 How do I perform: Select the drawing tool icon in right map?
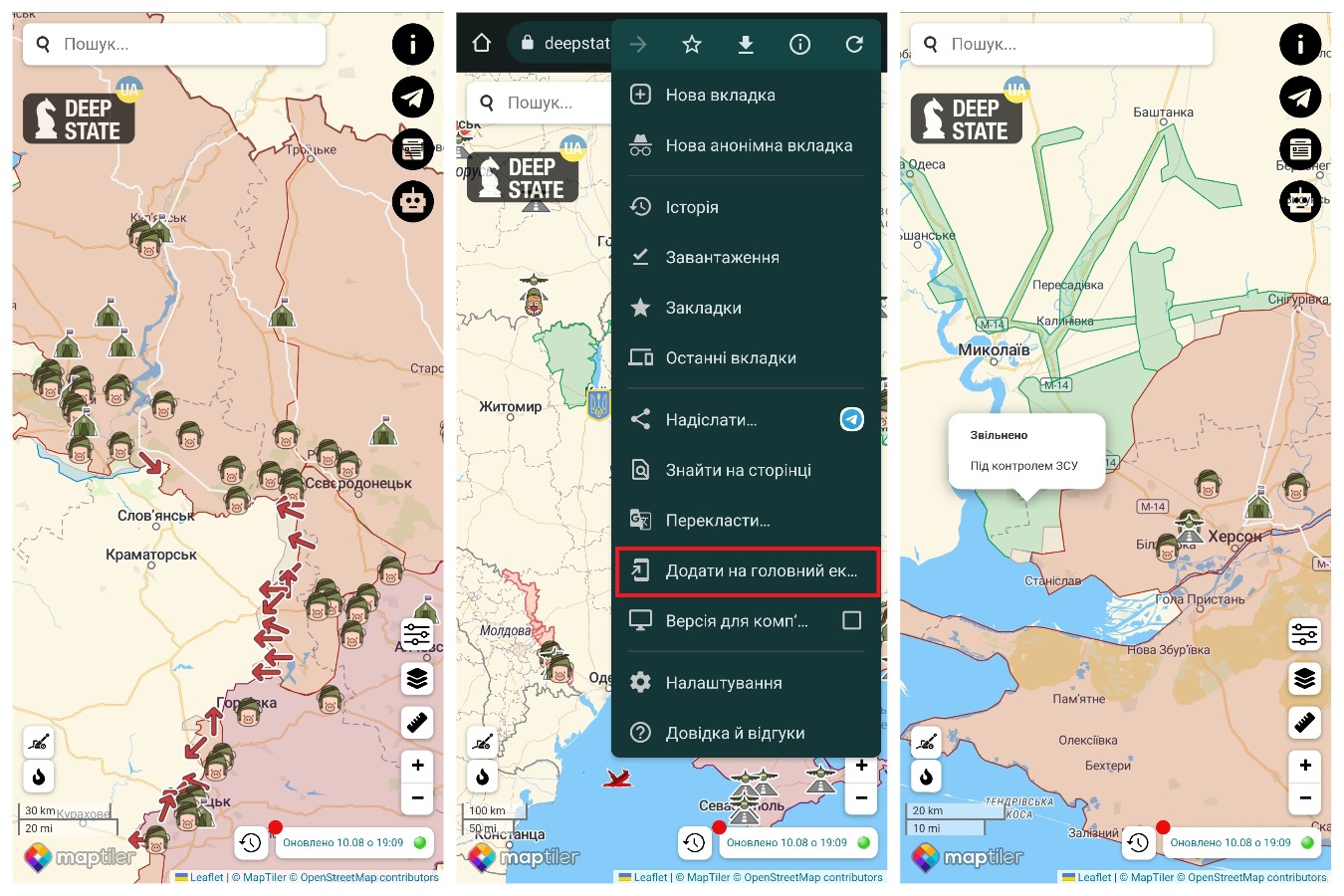(x=927, y=742)
